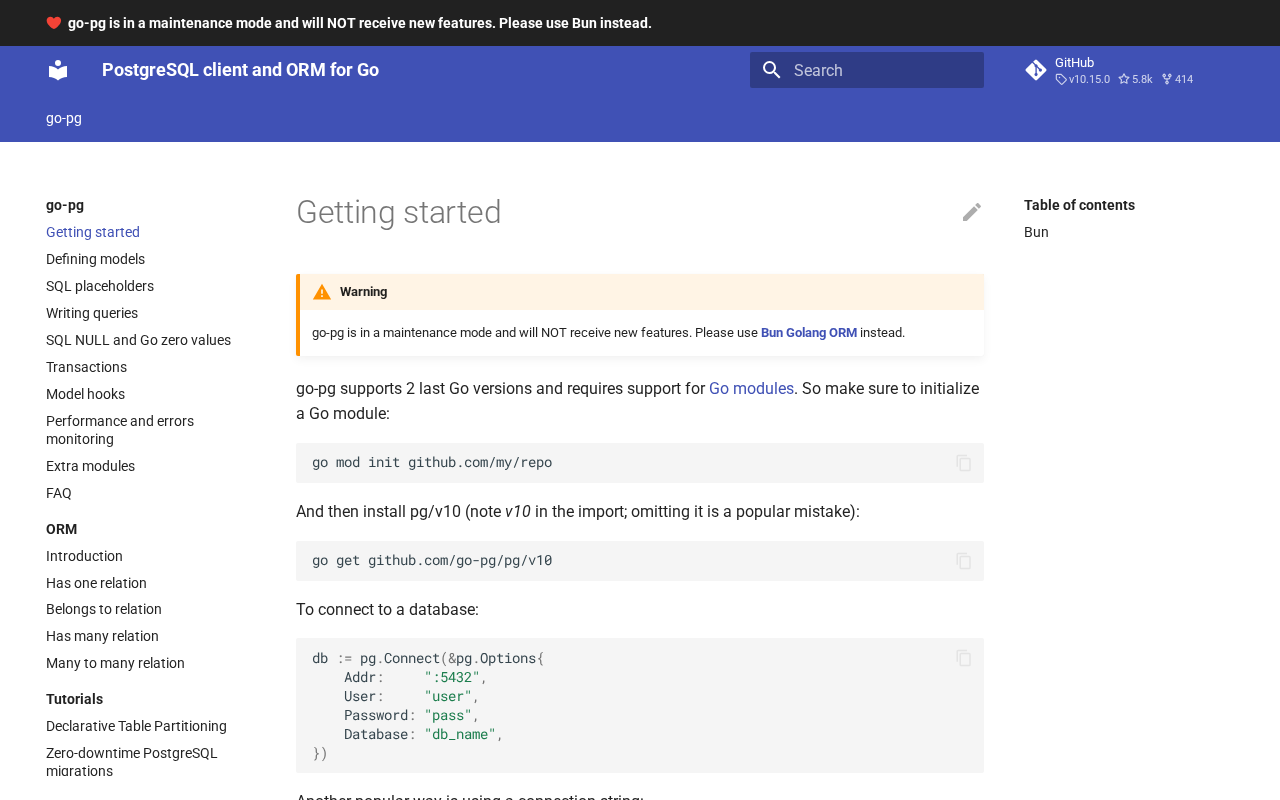This screenshot has width=1280, height=800.
Task: Copy the pg.Connect code block
Action: 963,658
